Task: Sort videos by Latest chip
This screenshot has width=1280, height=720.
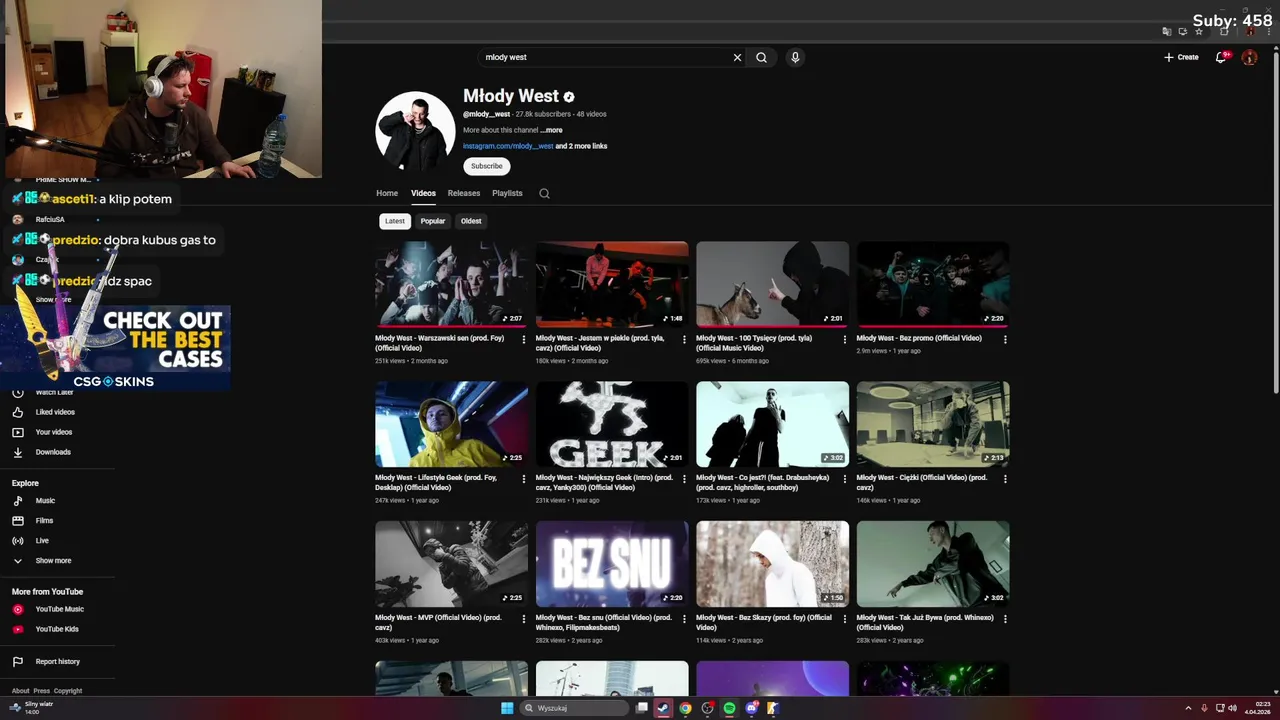Action: pos(395,221)
